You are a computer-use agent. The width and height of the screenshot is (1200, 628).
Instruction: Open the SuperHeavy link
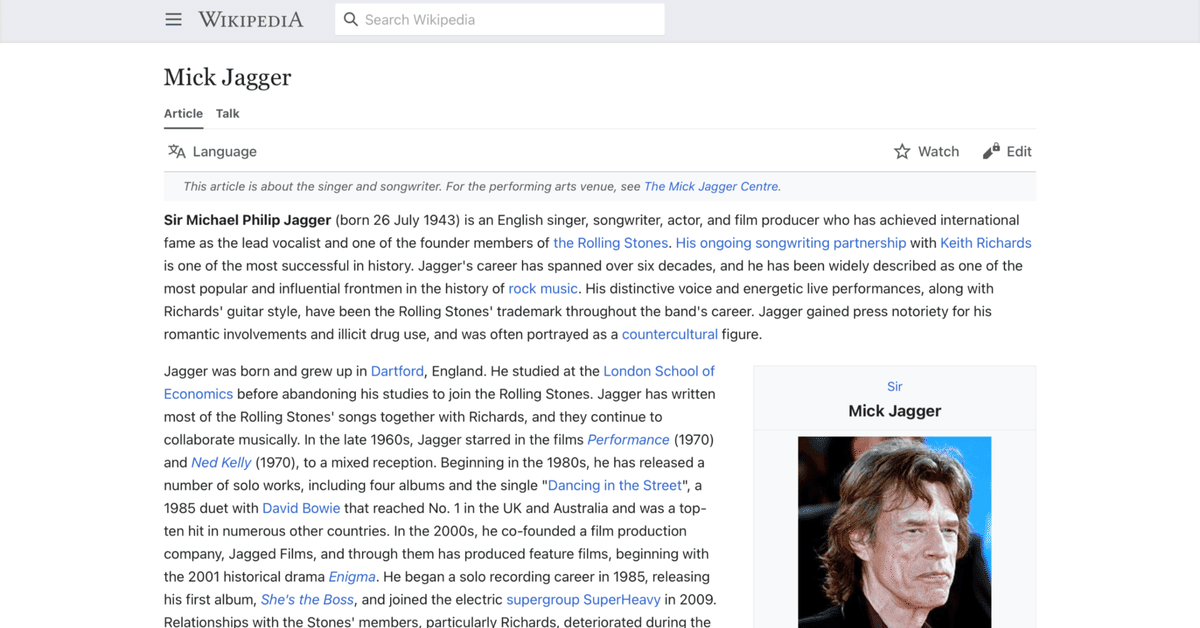[622, 601]
